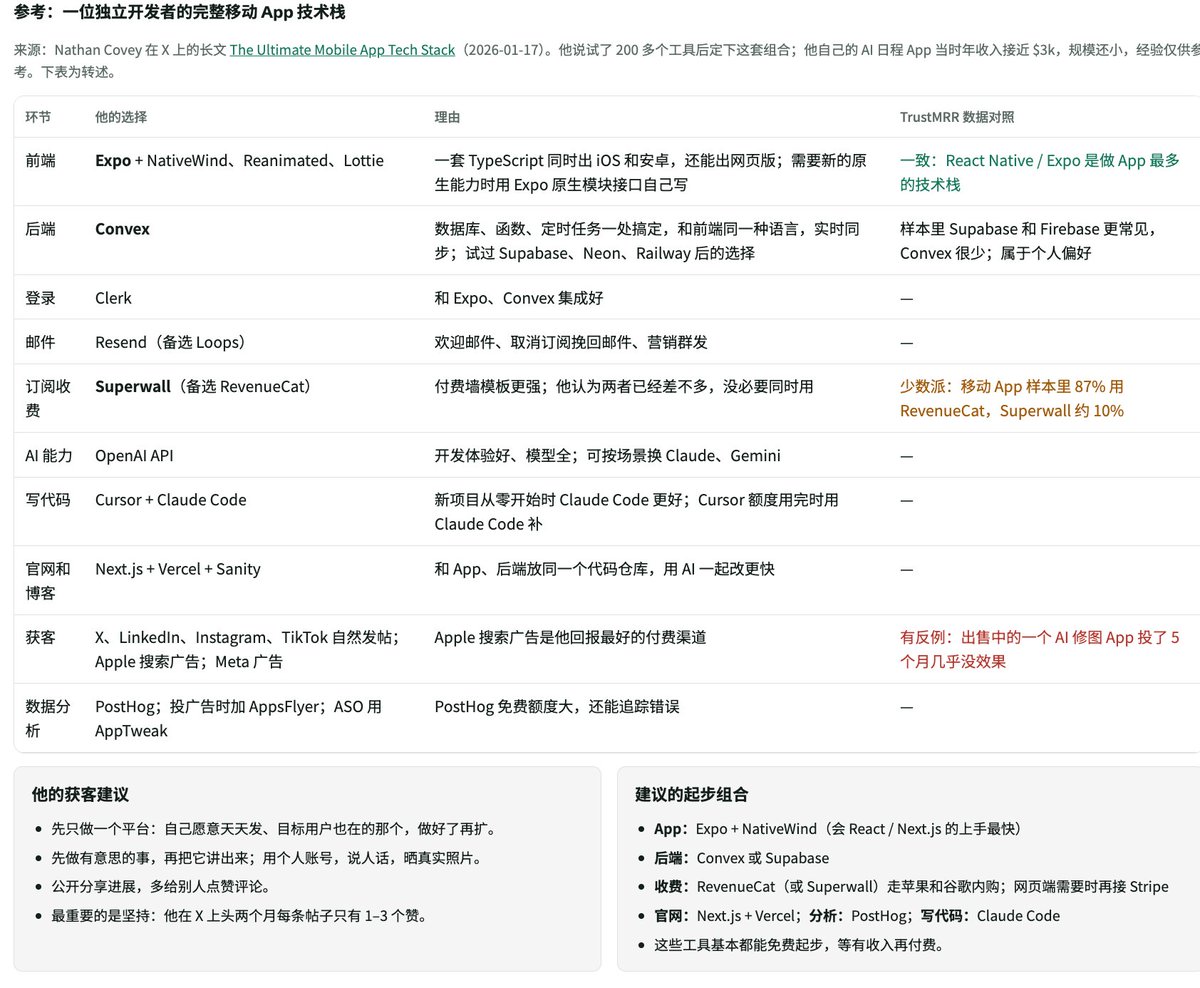Viewport: 1200px width, 988px height.
Task: Select the "官网和博客" row label
Action: tap(48, 581)
